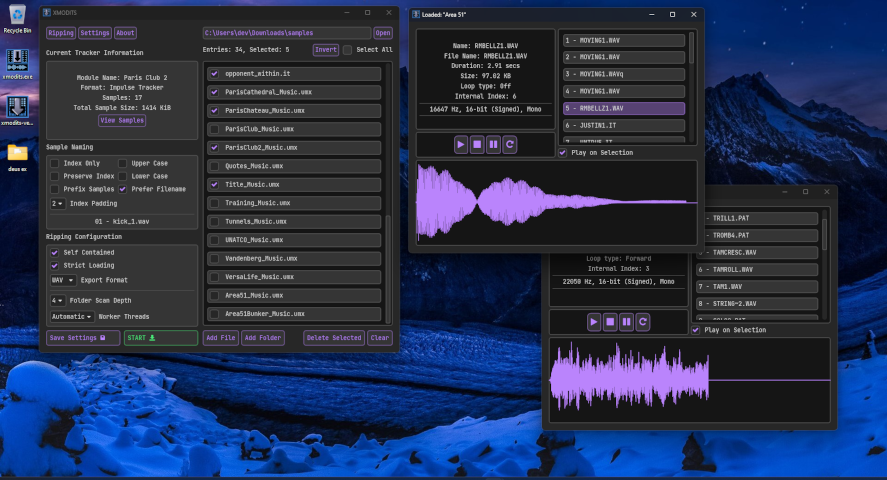Switch to the Settings tab

point(95,33)
